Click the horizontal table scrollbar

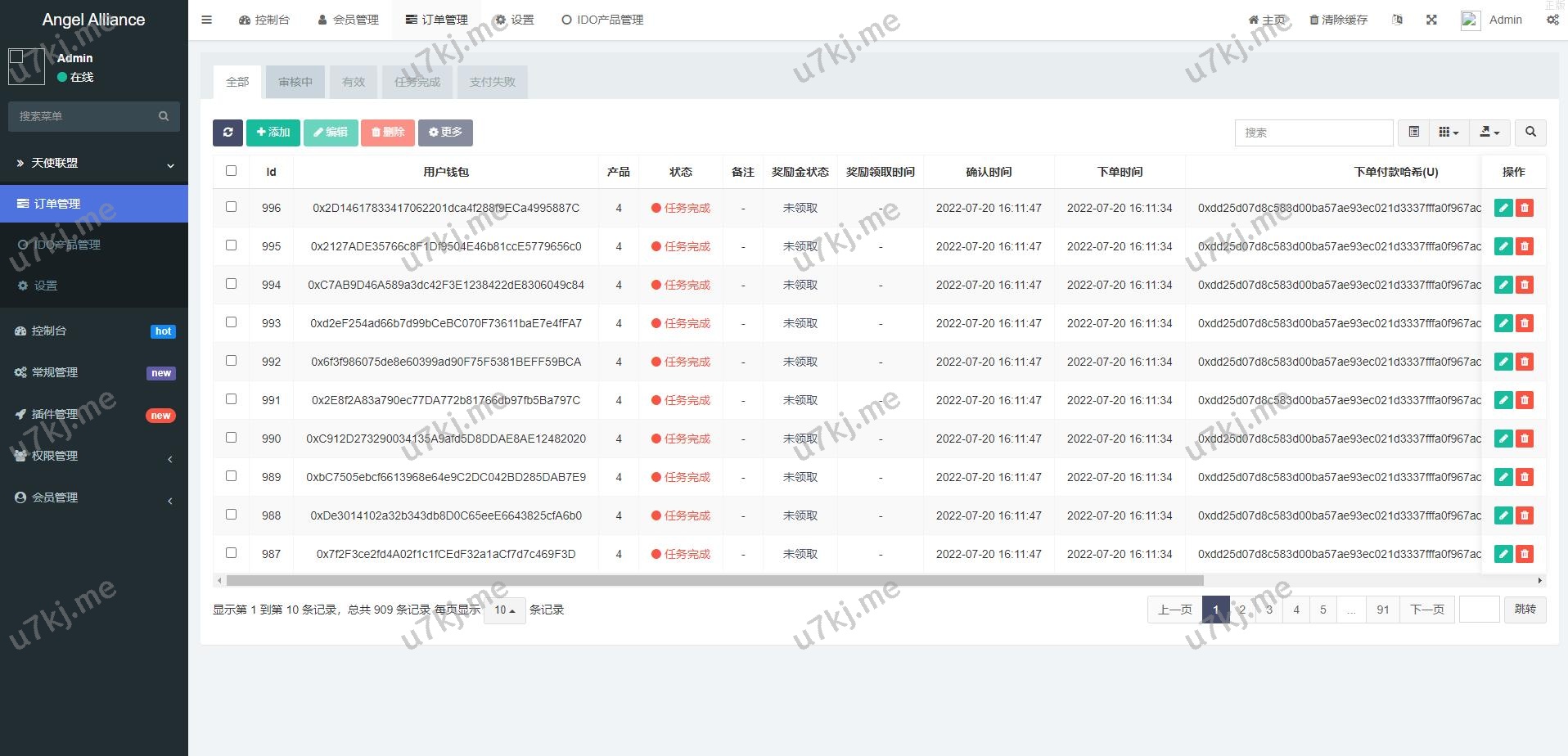[714, 581]
